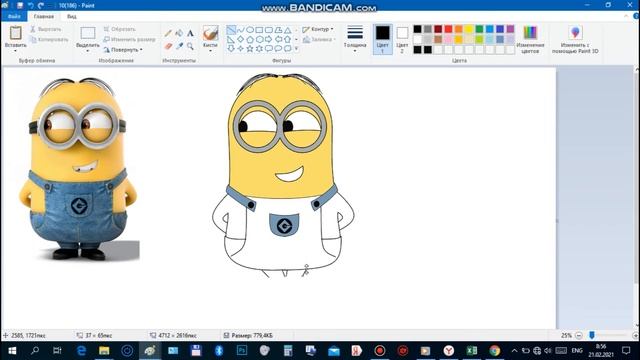640x360 pixels.
Task: Click the Копировать copy button
Action: point(49,40)
